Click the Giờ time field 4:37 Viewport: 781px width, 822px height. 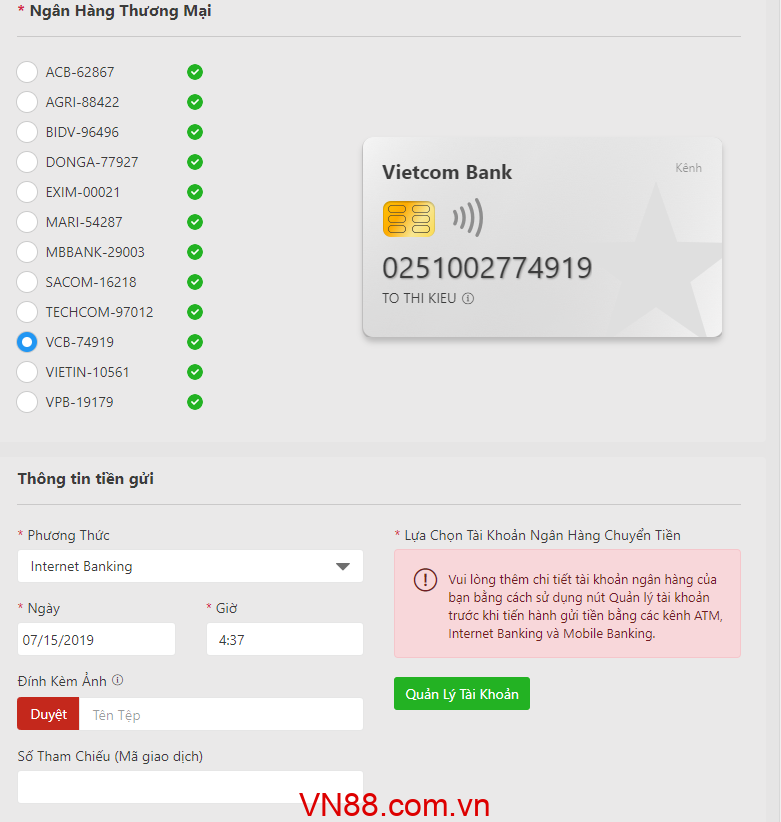click(x=285, y=639)
